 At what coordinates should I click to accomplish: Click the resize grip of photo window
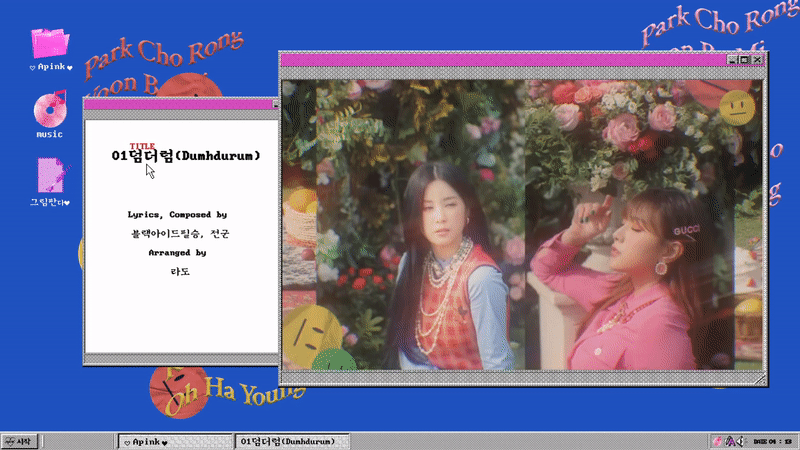coord(760,379)
